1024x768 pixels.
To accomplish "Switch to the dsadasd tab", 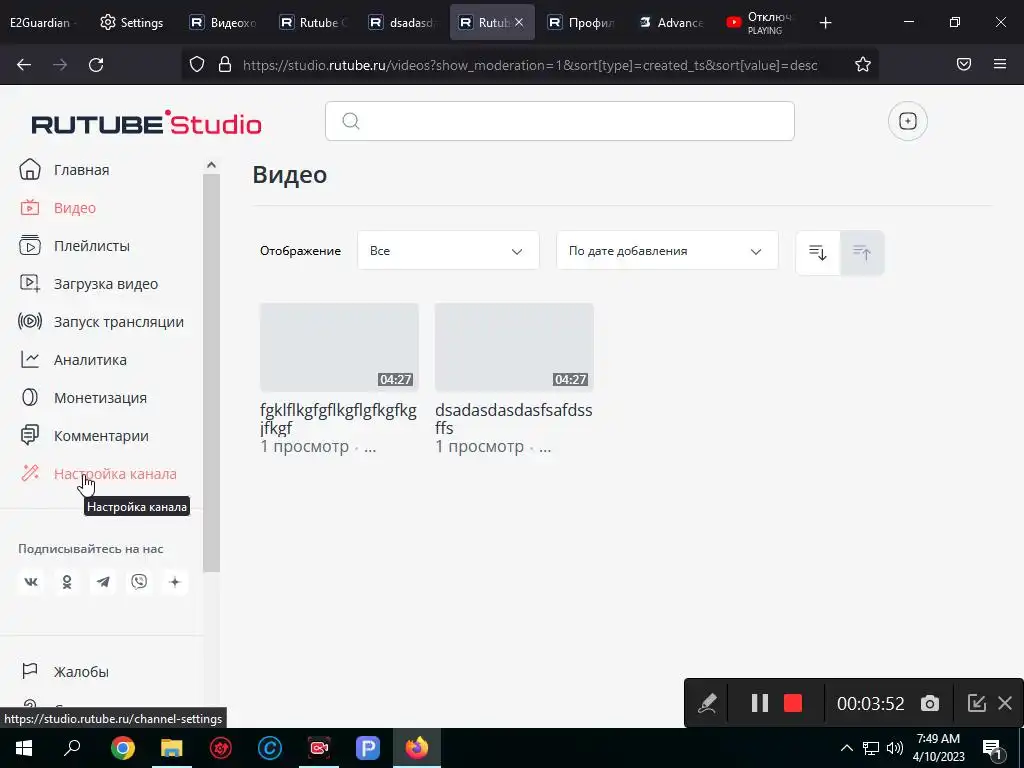I will tap(402, 22).
